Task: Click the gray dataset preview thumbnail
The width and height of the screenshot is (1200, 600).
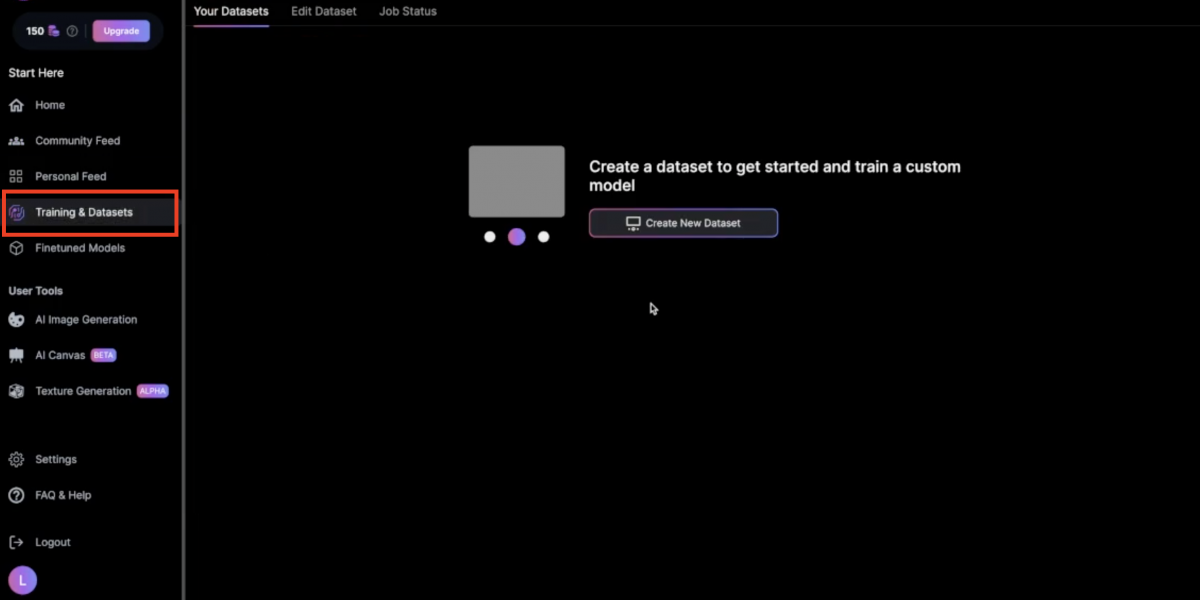Action: pos(517,181)
